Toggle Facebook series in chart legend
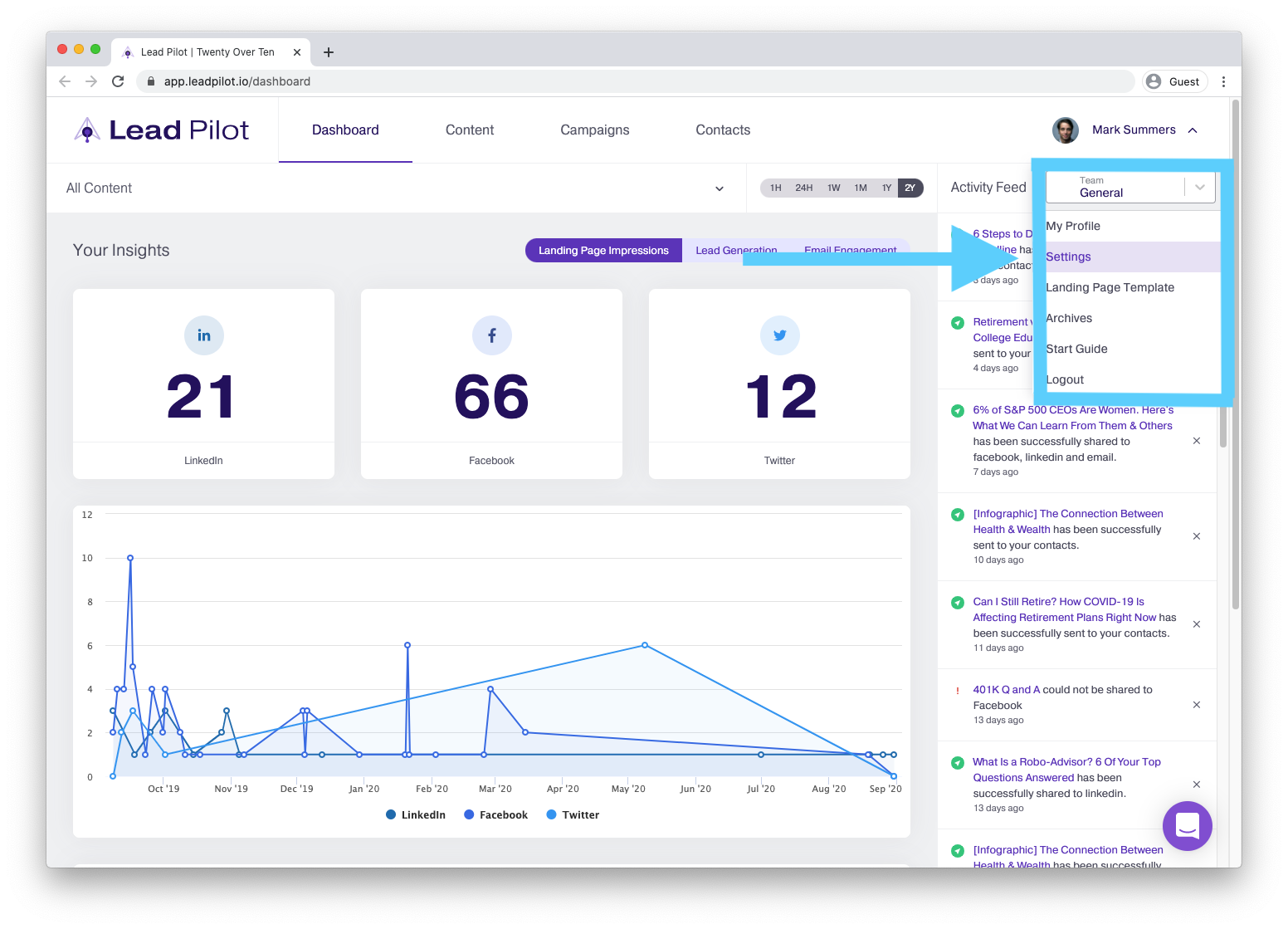The height and width of the screenshot is (929, 1288). (x=496, y=815)
